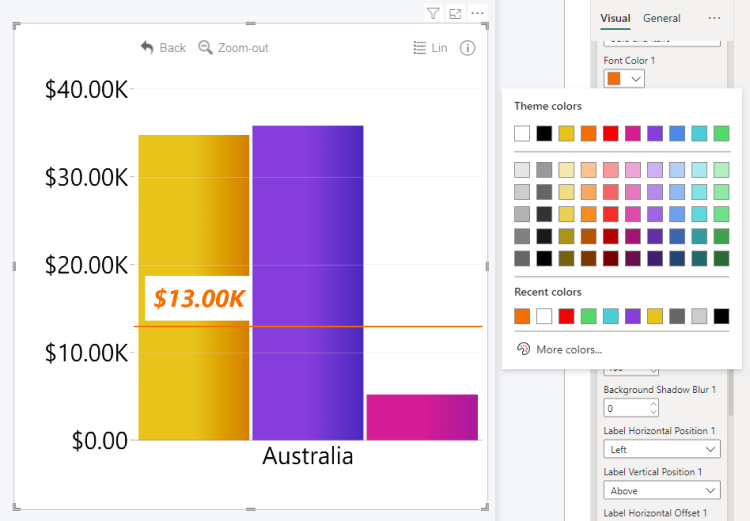Pick the white swatch in Theme colors
Screen dimensions: 750x521
tap(522, 133)
